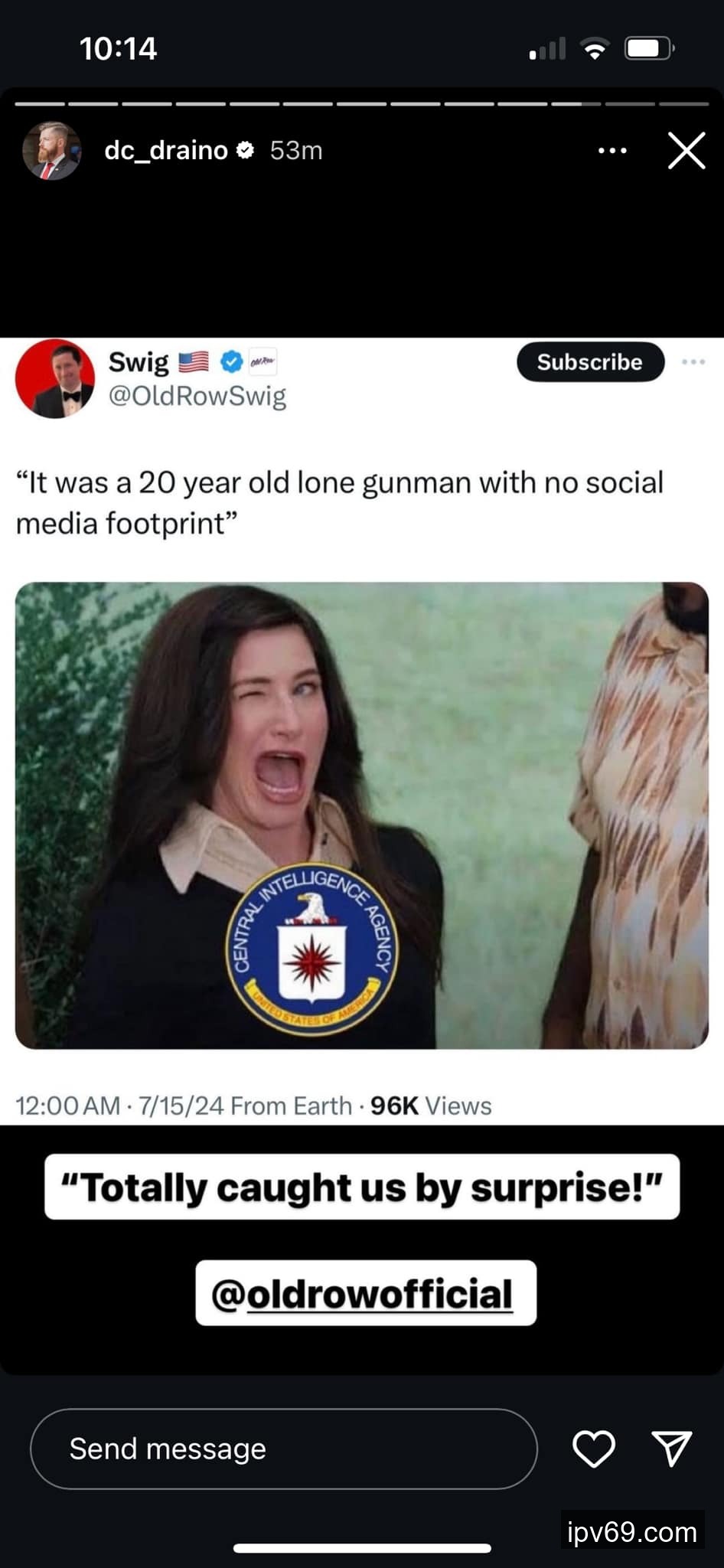Open dc_draino profile picture
The width and height of the screenshot is (724, 1568).
pos(51,151)
